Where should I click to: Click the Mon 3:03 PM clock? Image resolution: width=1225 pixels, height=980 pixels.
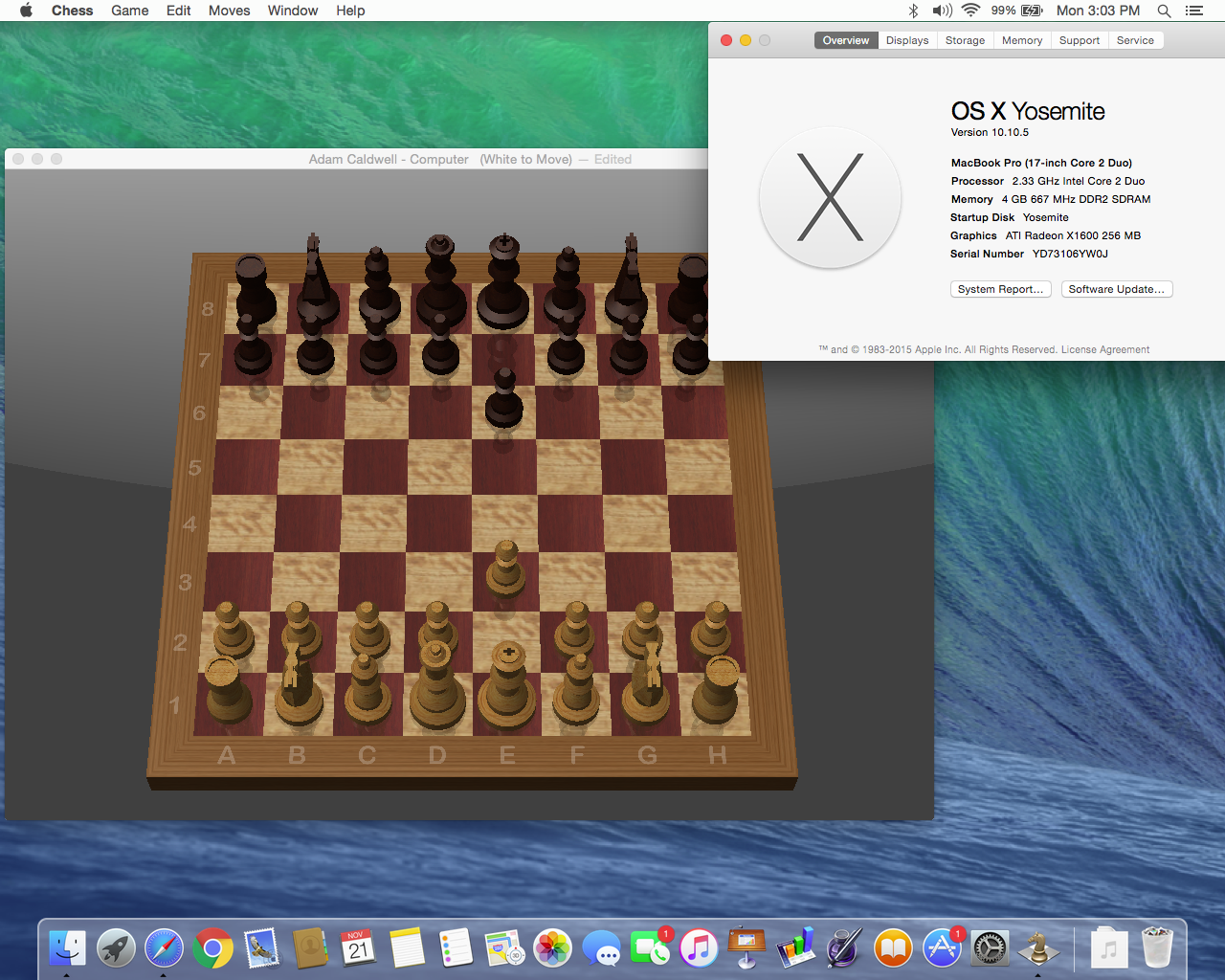click(x=1098, y=11)
